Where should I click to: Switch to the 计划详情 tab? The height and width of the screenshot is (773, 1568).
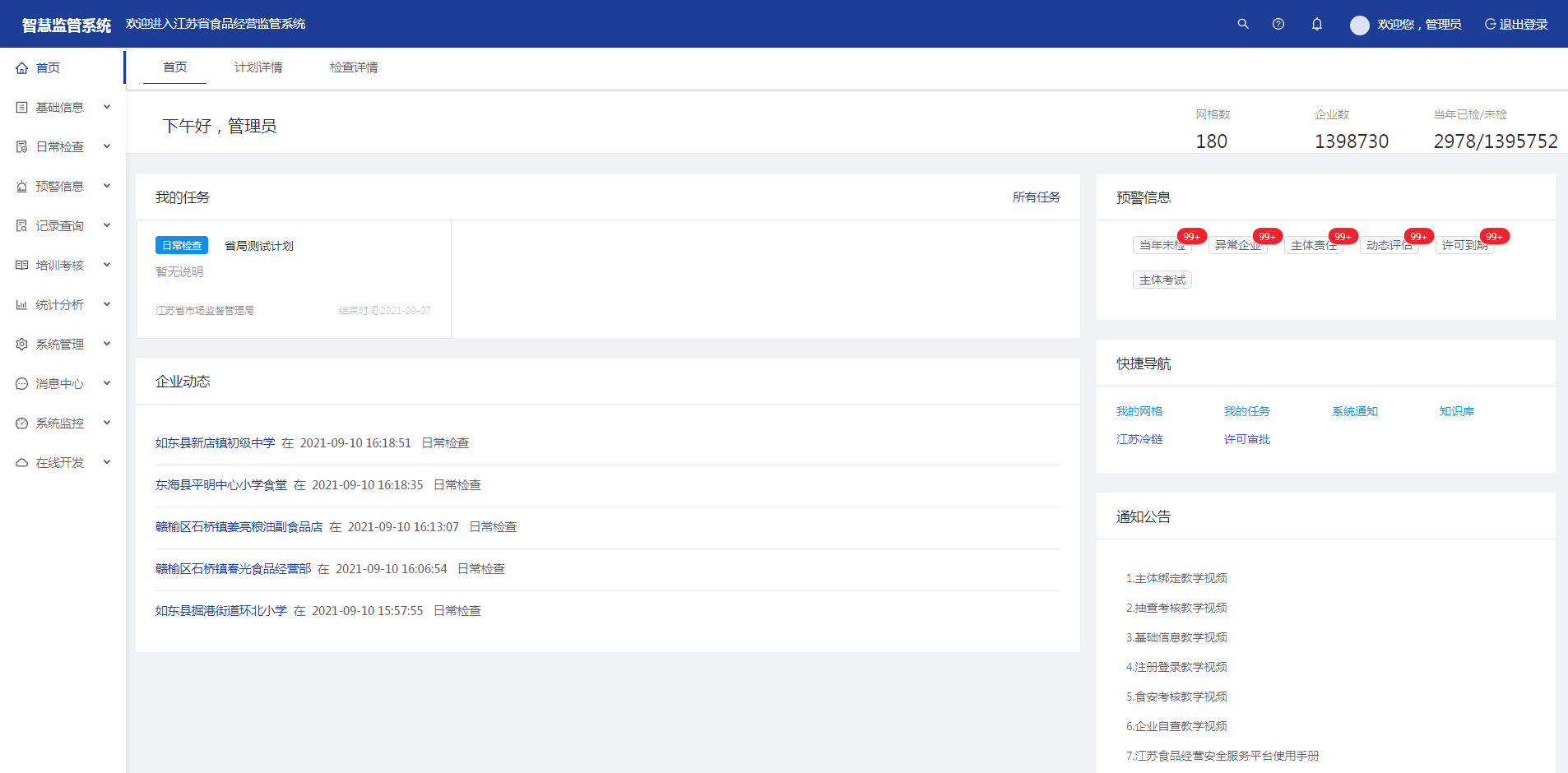[258, 67]
